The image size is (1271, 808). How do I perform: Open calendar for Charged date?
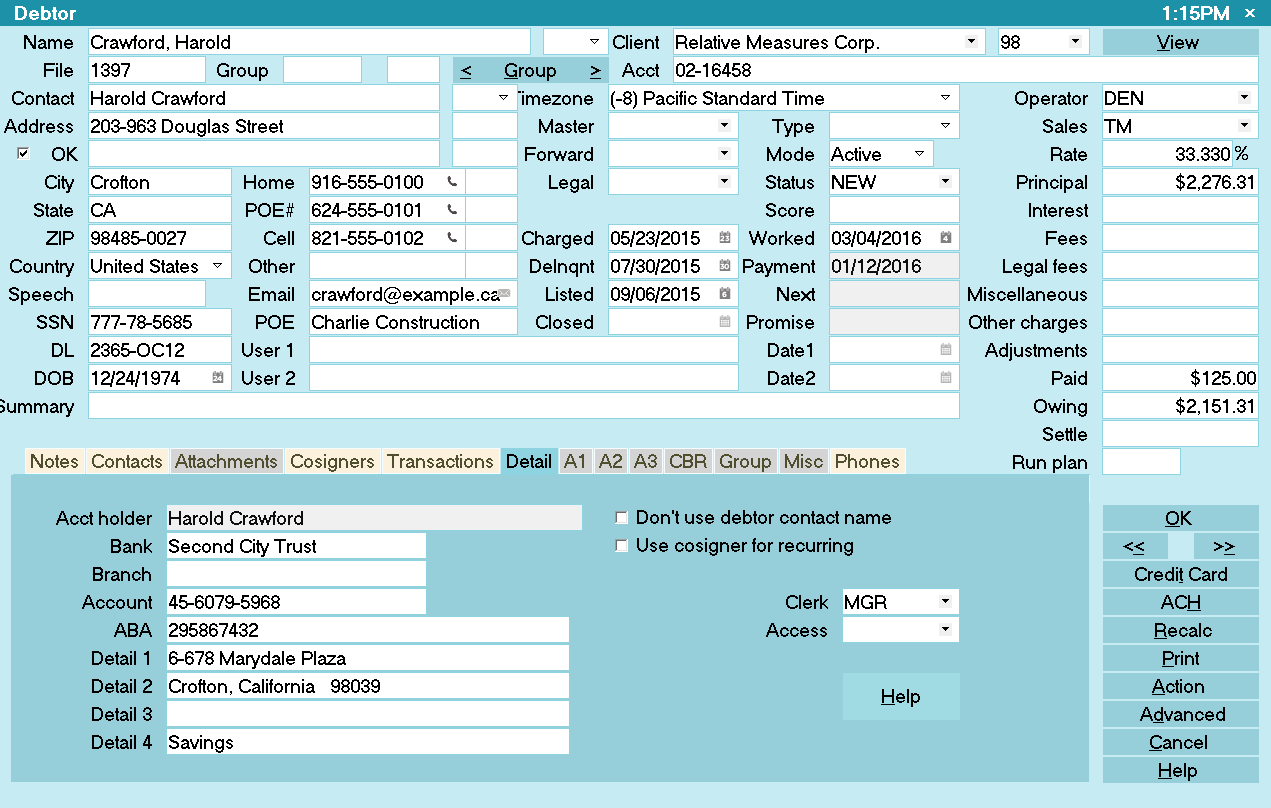point(725,238)
